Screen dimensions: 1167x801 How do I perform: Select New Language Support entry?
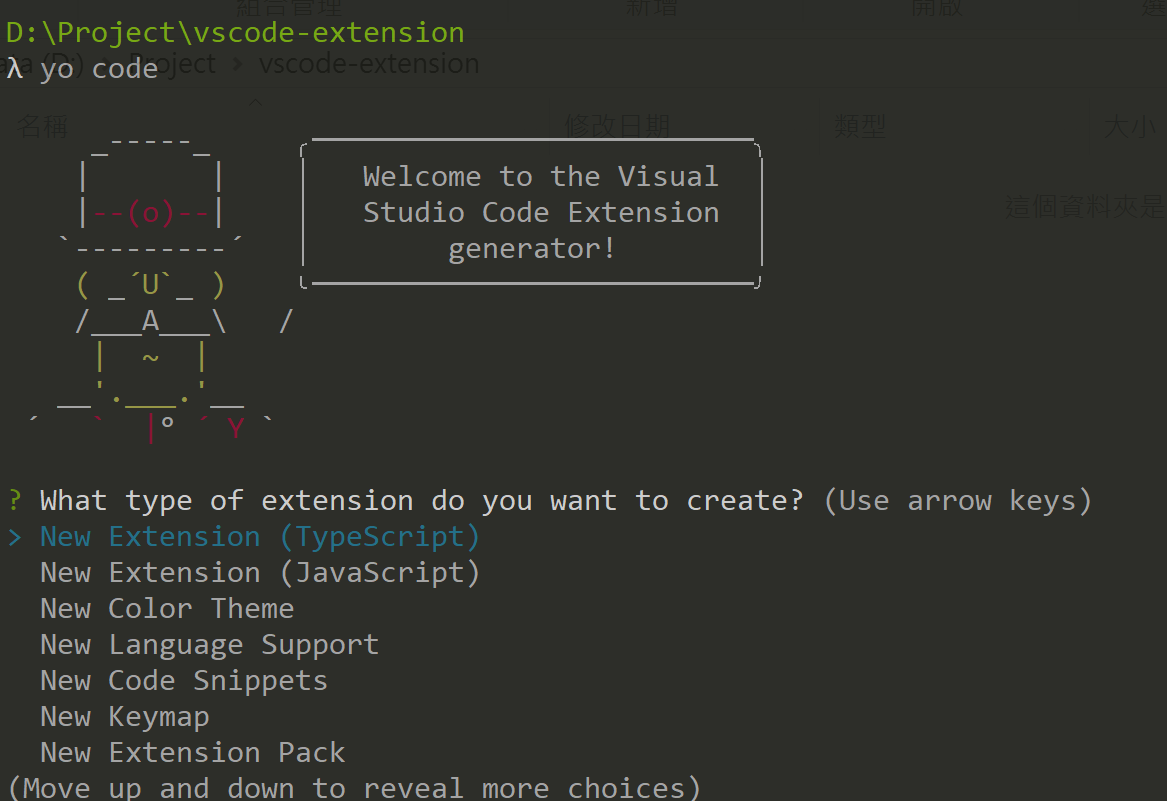click(x=209, y=645)
